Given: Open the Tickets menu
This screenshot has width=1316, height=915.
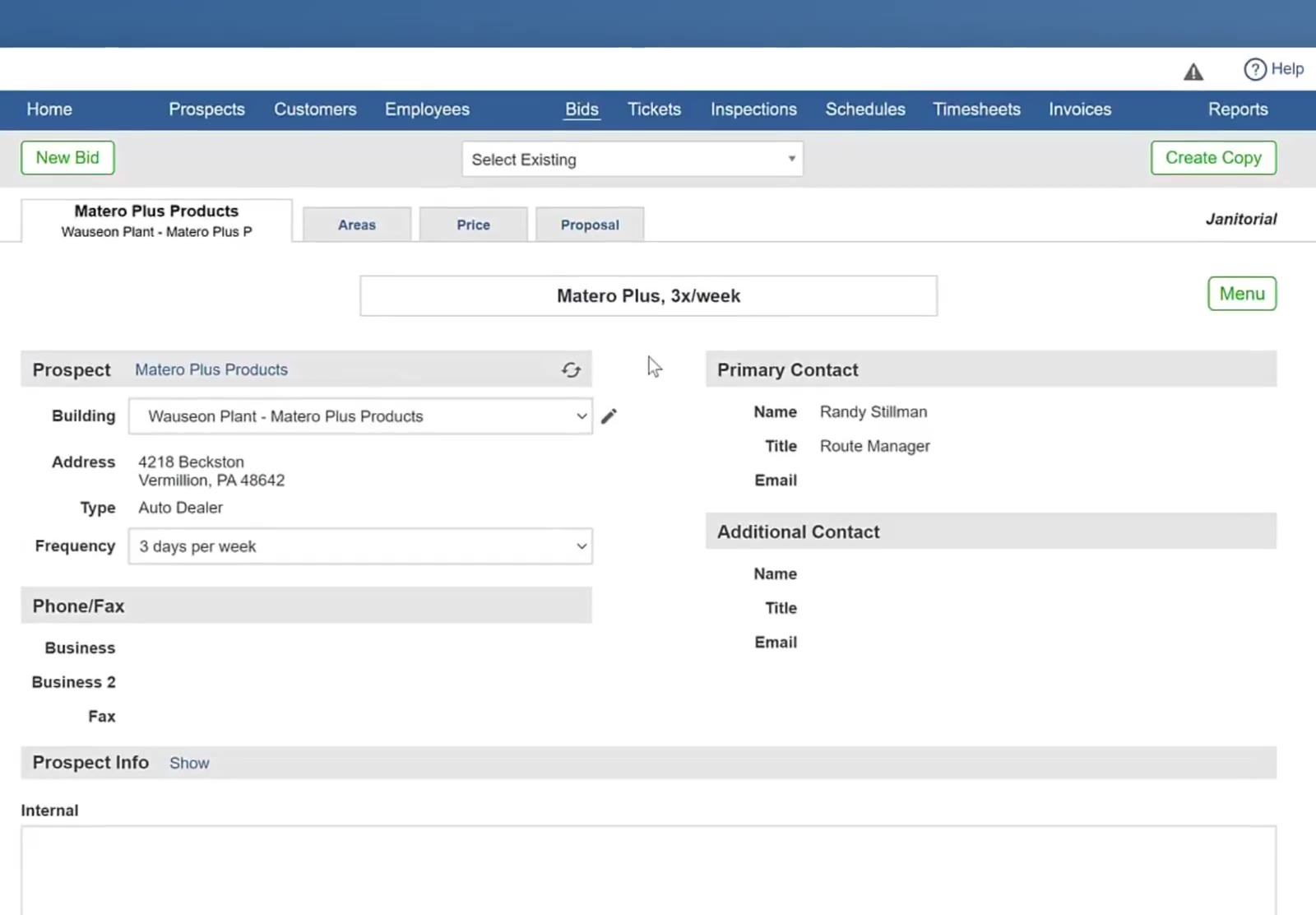Looking at the screenshot, I should 654,109.
